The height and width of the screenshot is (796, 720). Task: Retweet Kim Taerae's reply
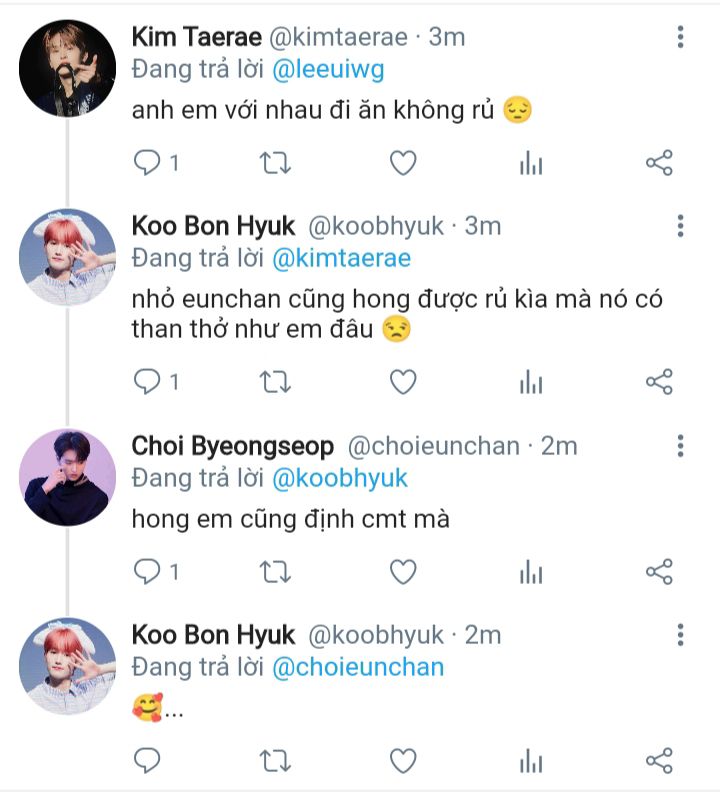coord(275,163)
